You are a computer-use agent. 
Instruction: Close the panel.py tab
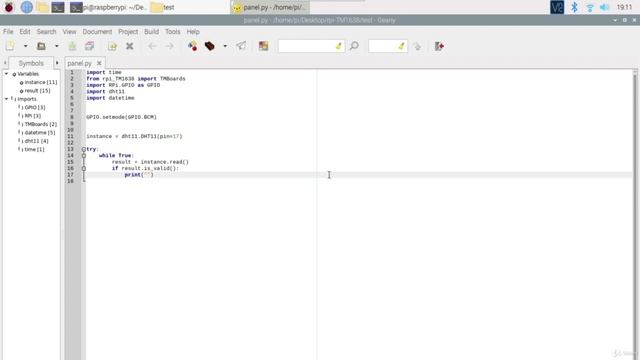point(99,63)
